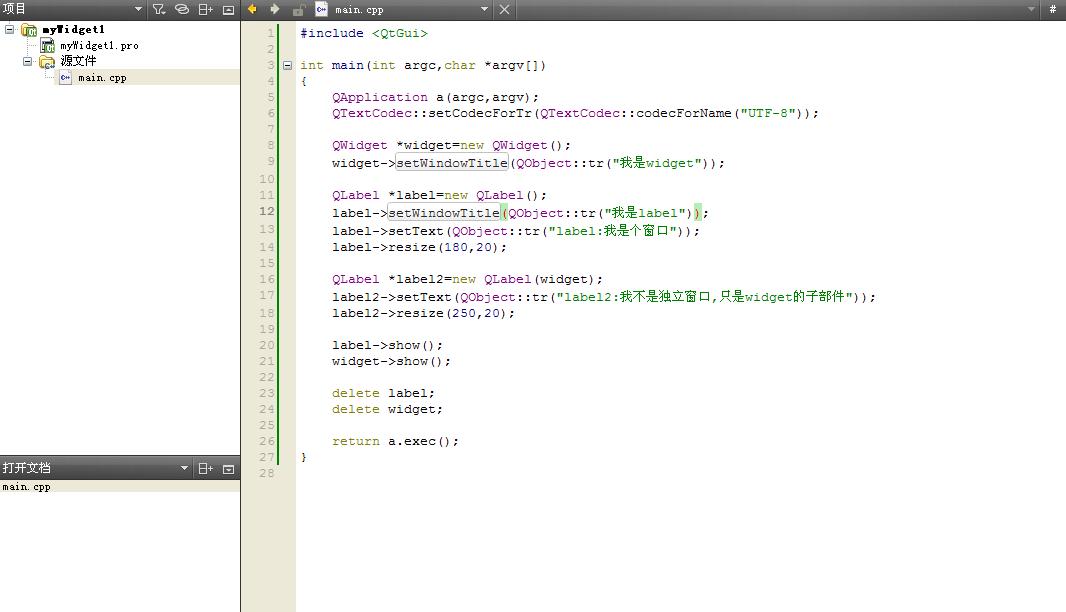Image resolution: width=1066 pixels, height=612 pixels.
Task: Click the myWidget1 Qt project icon
Action: click(29, 29)
